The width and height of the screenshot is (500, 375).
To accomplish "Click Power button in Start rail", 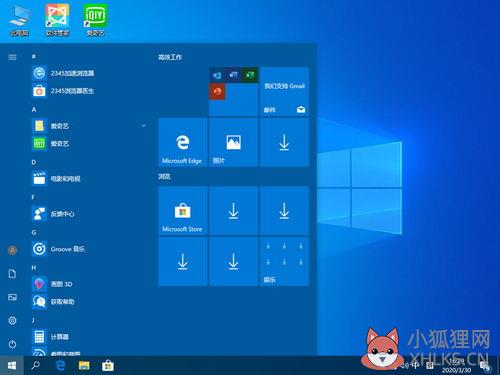I will click(x=12, y=344).
